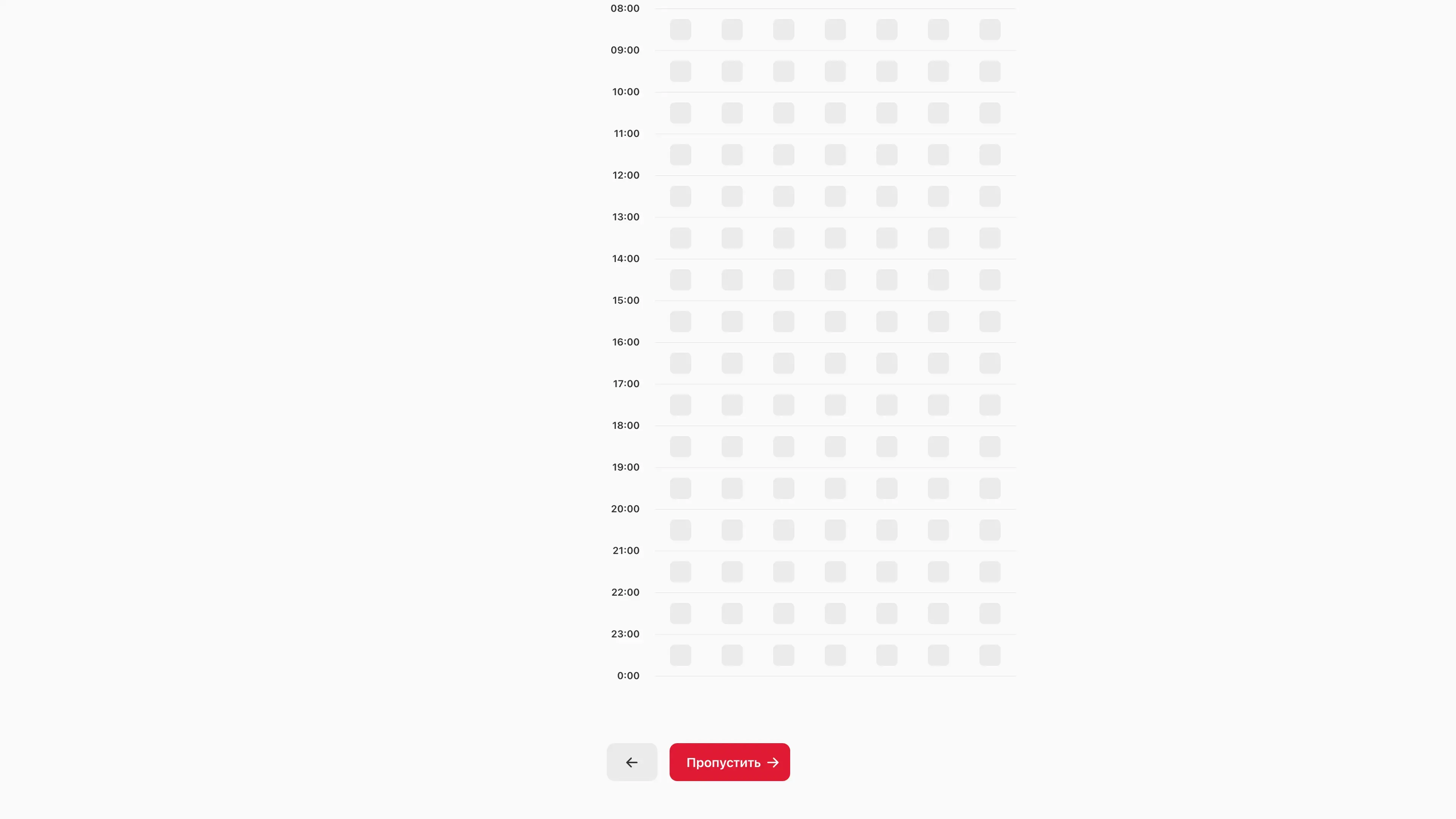Mark the 19:00–20:00 slot in the third day column
The width and height of the screenshot is (1456, 819).
point(783,488)
